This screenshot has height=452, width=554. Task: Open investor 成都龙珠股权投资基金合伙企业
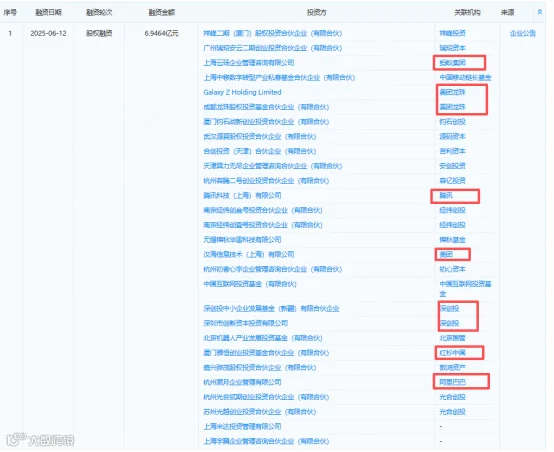pyautogui.click(x=266, y=107)
